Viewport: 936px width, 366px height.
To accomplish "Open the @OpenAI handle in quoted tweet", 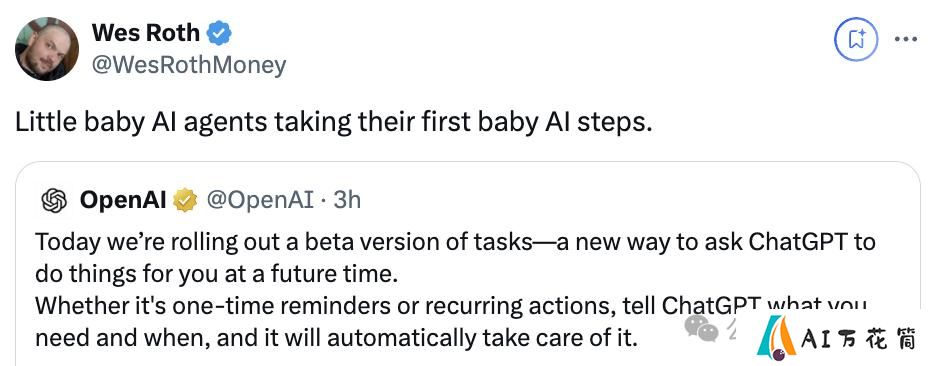I will coord(260,201).
